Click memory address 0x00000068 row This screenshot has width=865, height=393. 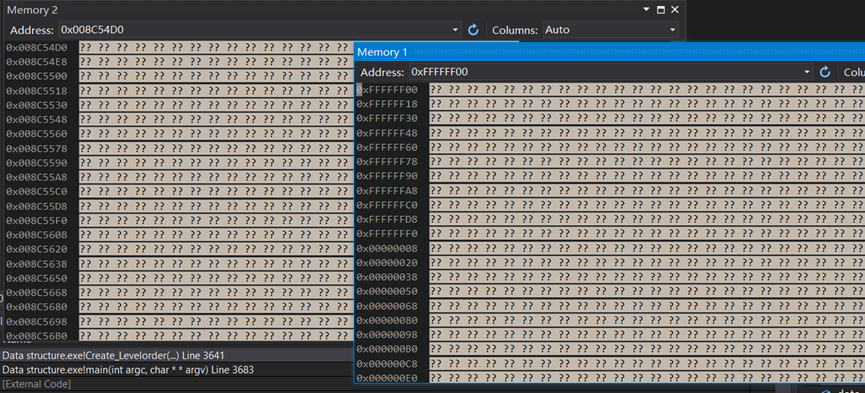pos(387,306)
